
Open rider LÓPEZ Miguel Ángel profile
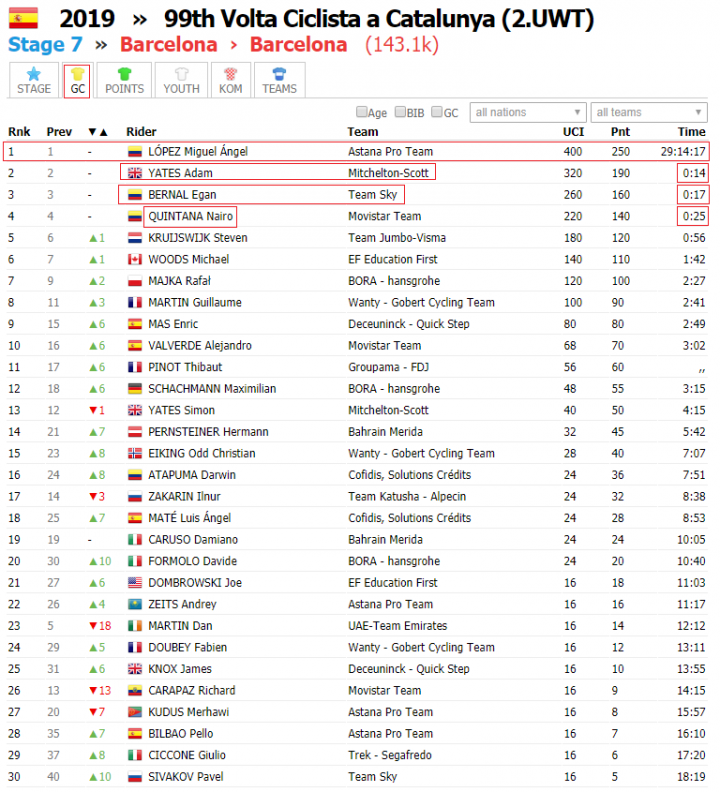(x=198, y=152)
